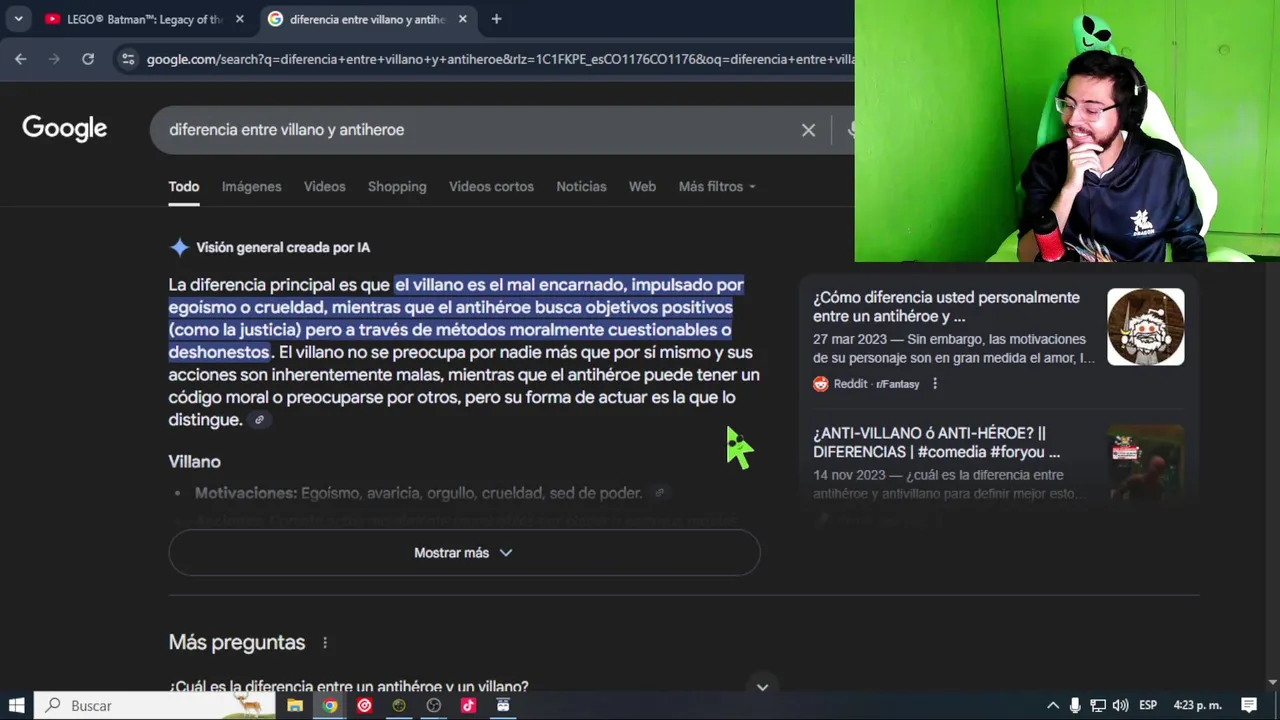Open options menu next to Reddit r/Fantasy
Viewport: 1280px width, 720px height.
(x=935, y=384)
